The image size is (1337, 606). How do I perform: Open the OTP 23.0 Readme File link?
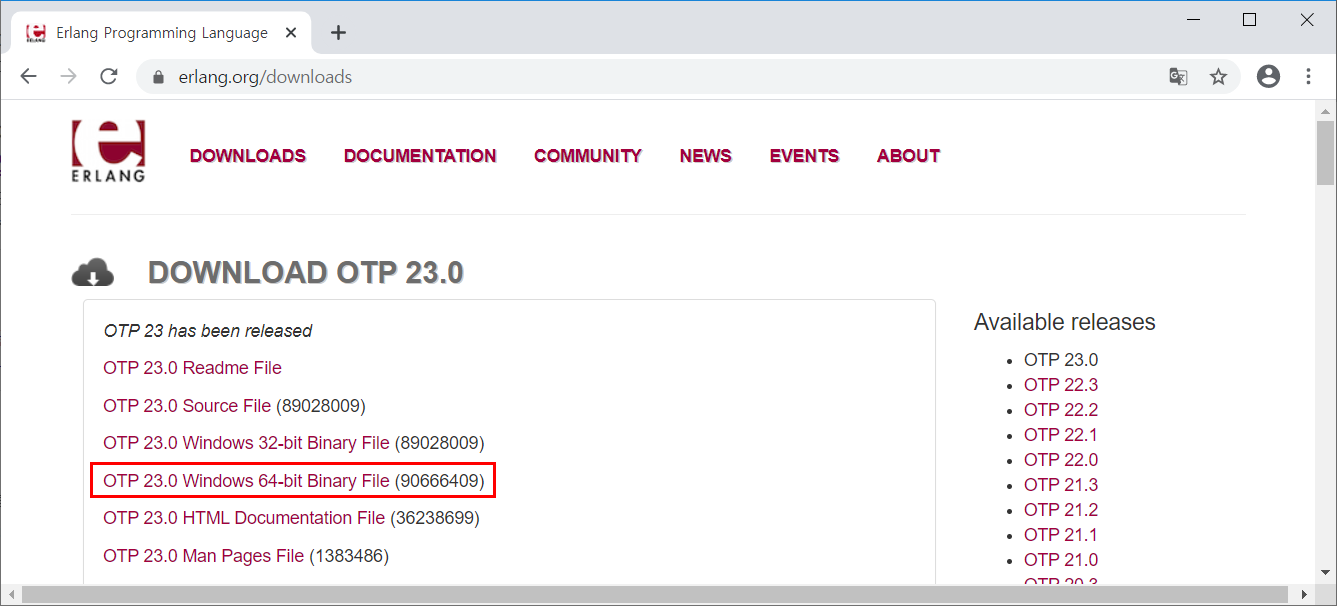tap(192, 368)
